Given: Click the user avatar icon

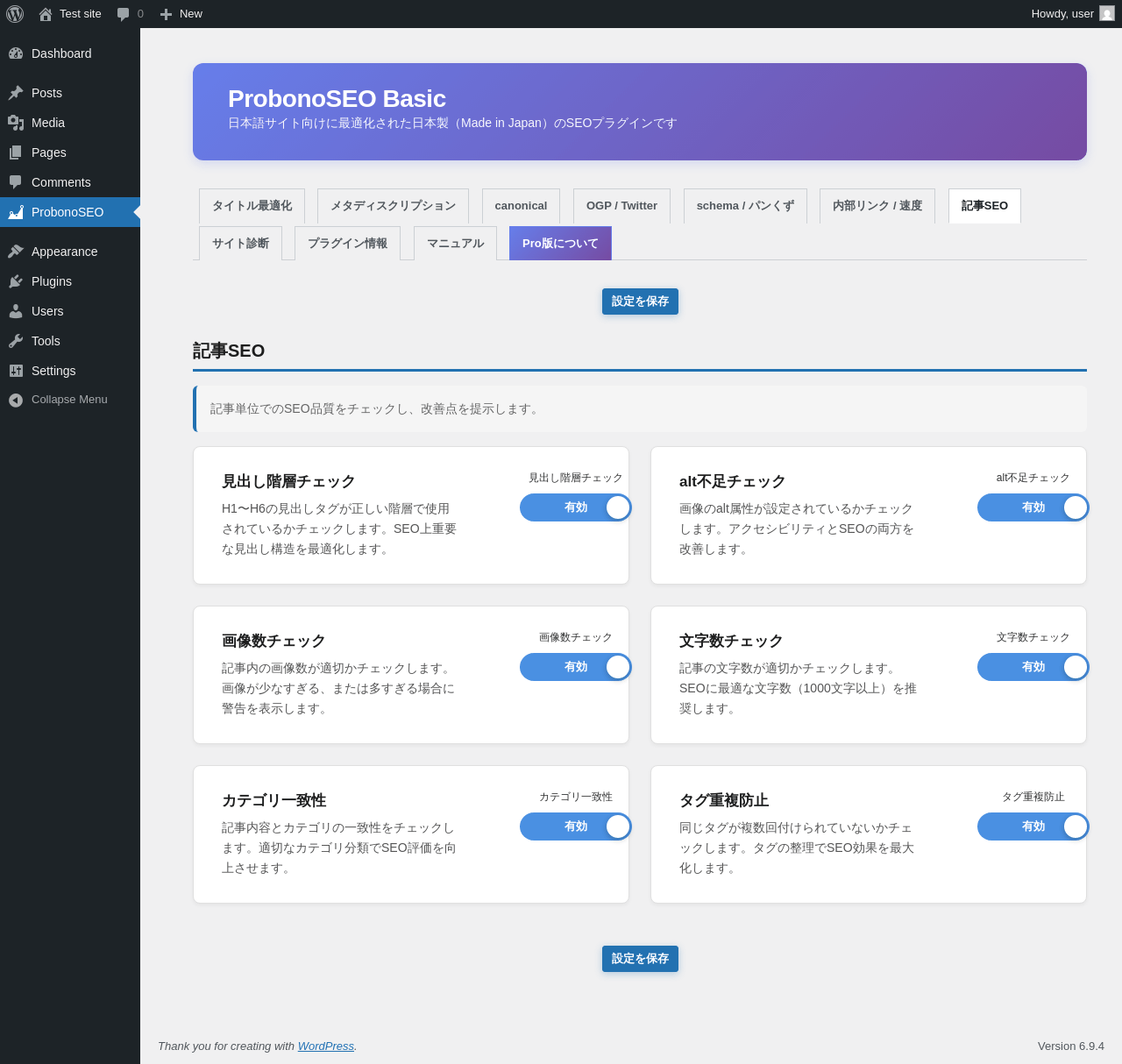Looking at the screenshot, I should pos(1107,13).
